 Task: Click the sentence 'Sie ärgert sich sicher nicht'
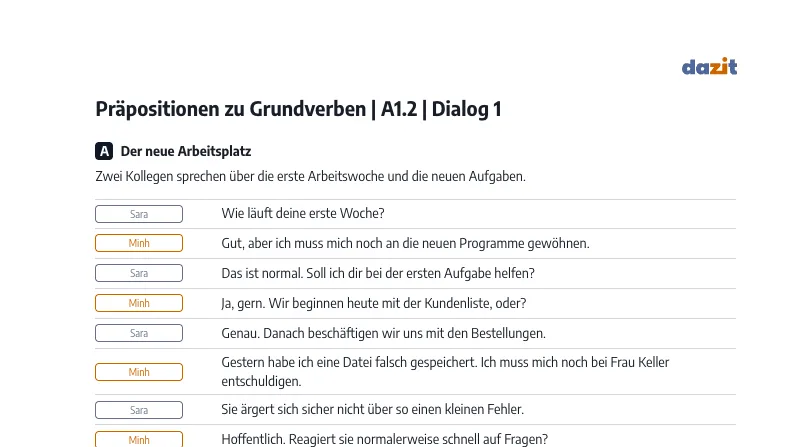tap(372, 409)
